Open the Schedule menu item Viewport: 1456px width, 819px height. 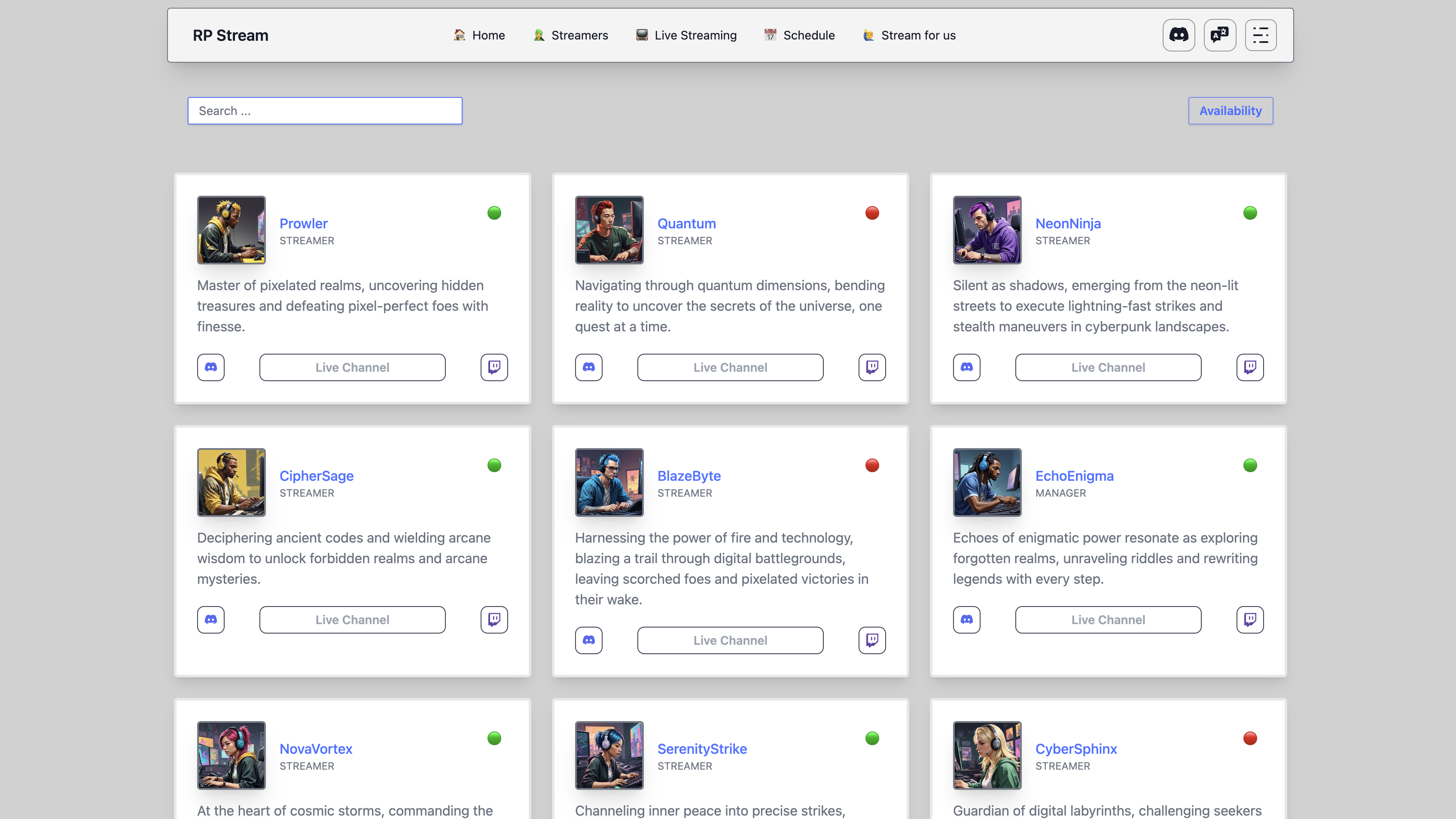coord(799,35)
